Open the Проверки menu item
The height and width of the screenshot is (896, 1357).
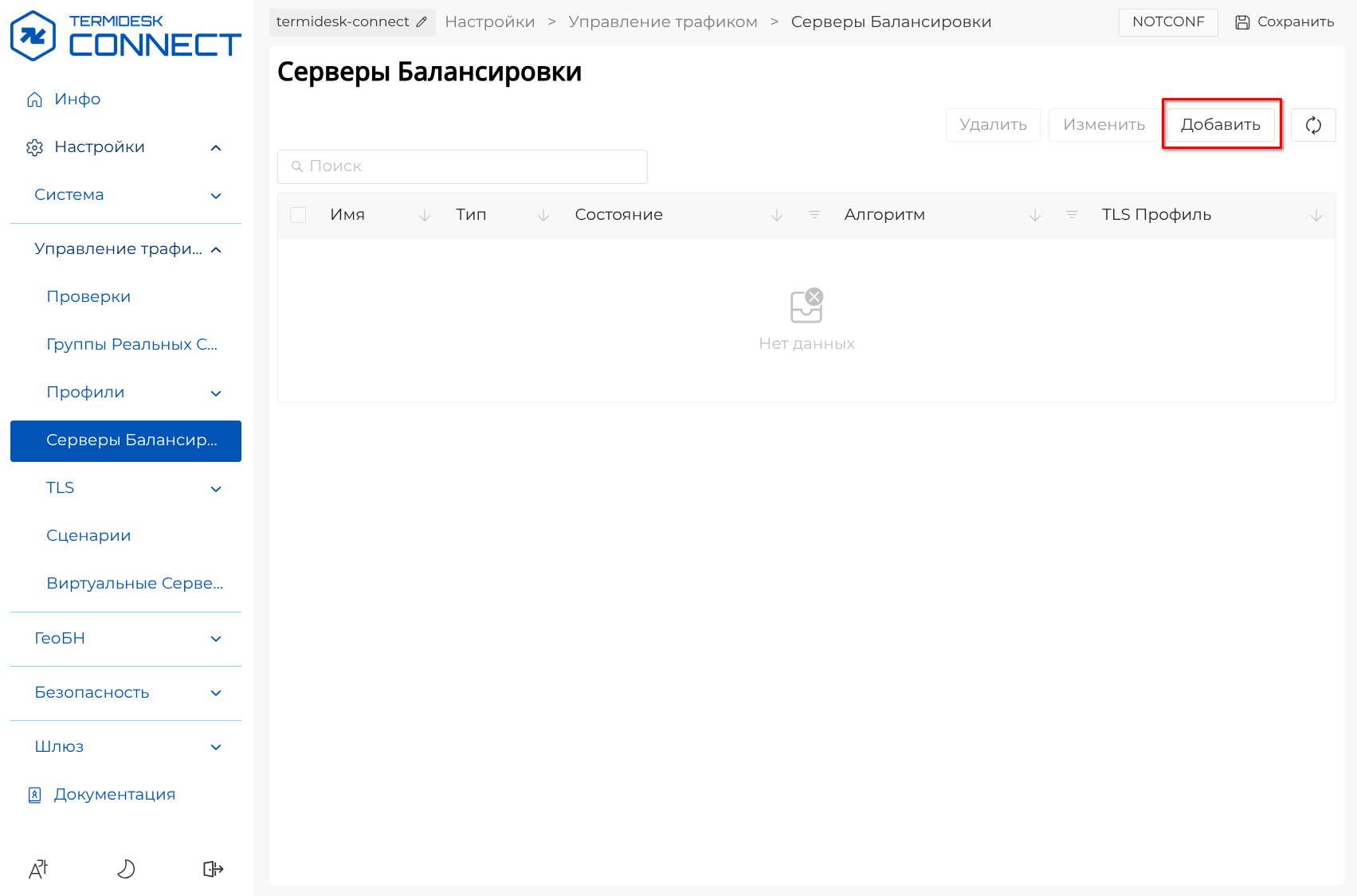88,297
